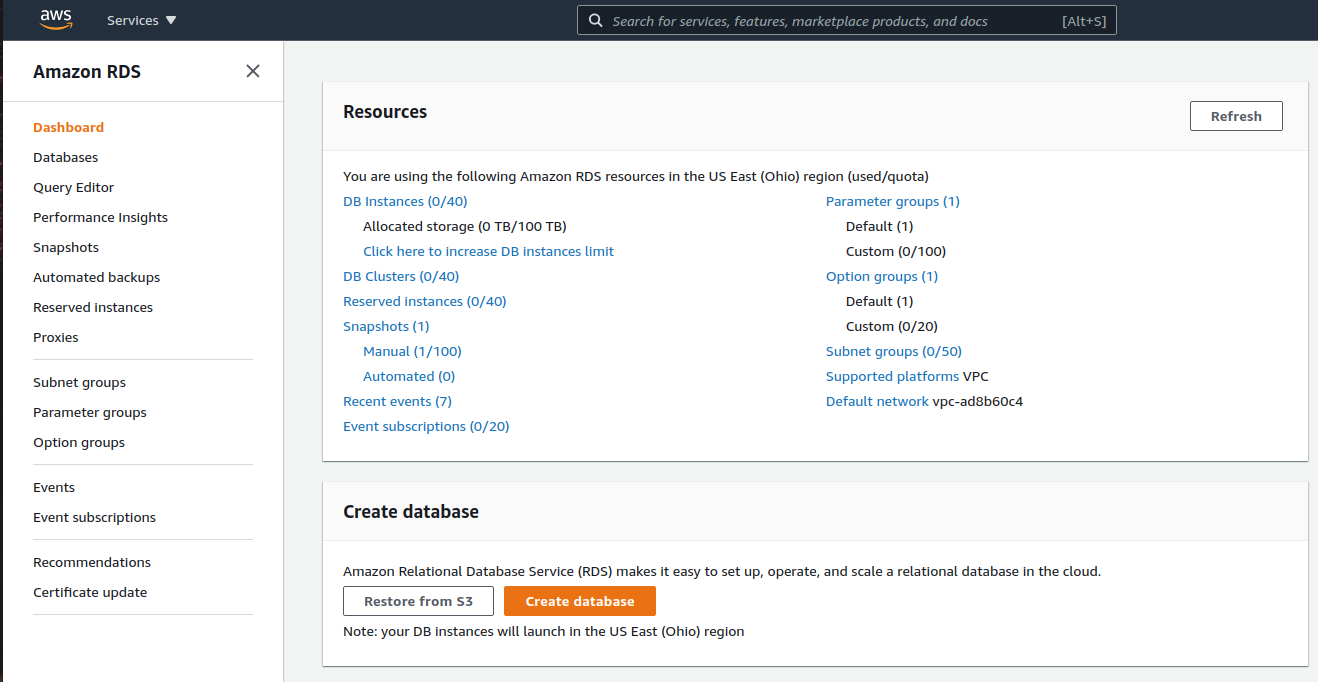Screen dimensions: 1318x682
Task: Open the Option groups (1) resource link
Action: pos(882,276)
